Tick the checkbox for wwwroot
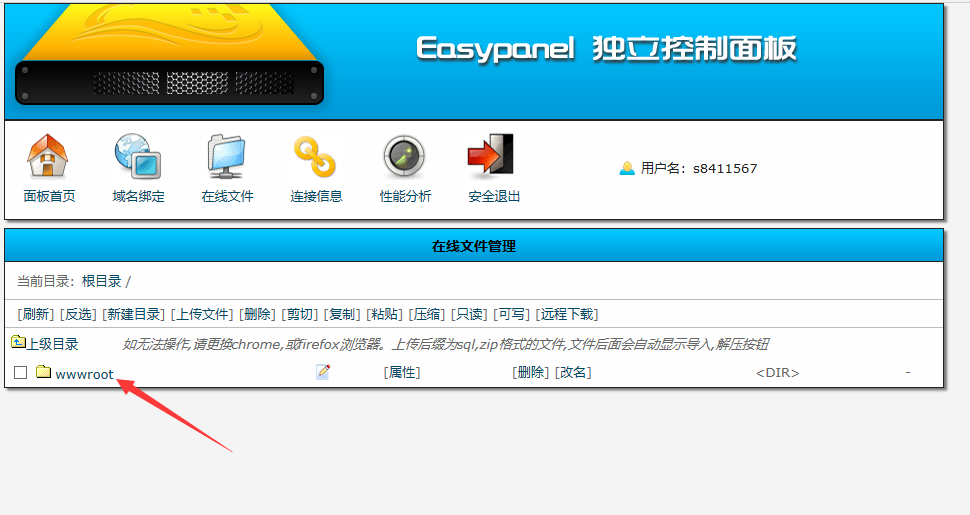The height and width of the screenshot is (515, 970). (x=20, y=372)
